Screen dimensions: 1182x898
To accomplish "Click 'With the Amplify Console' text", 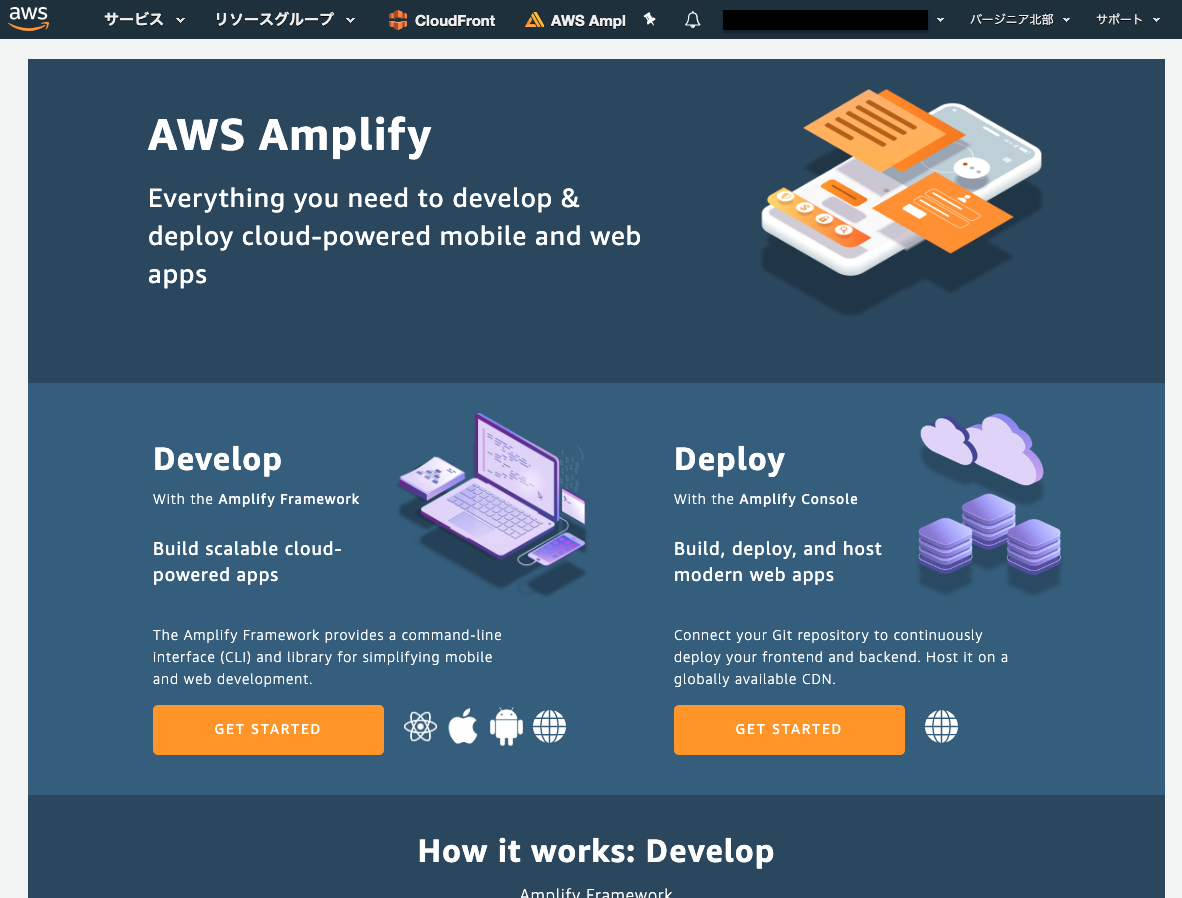I will click(766, 499).
